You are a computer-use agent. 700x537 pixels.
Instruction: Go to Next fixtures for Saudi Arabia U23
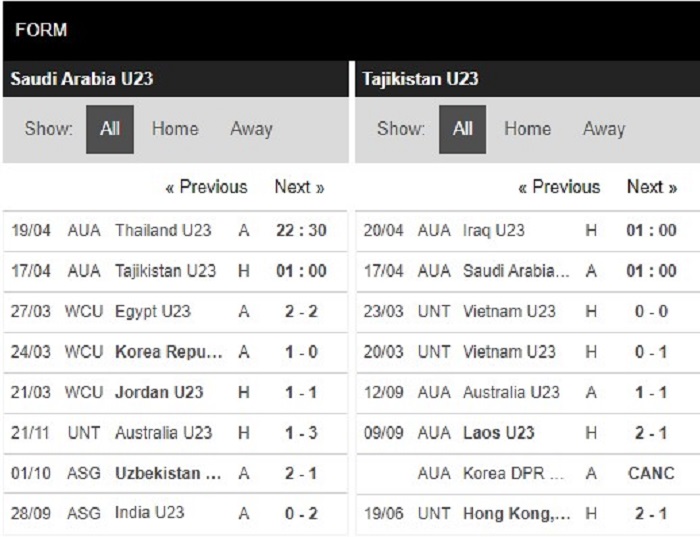pyautogui.click(x=300, y=187)
